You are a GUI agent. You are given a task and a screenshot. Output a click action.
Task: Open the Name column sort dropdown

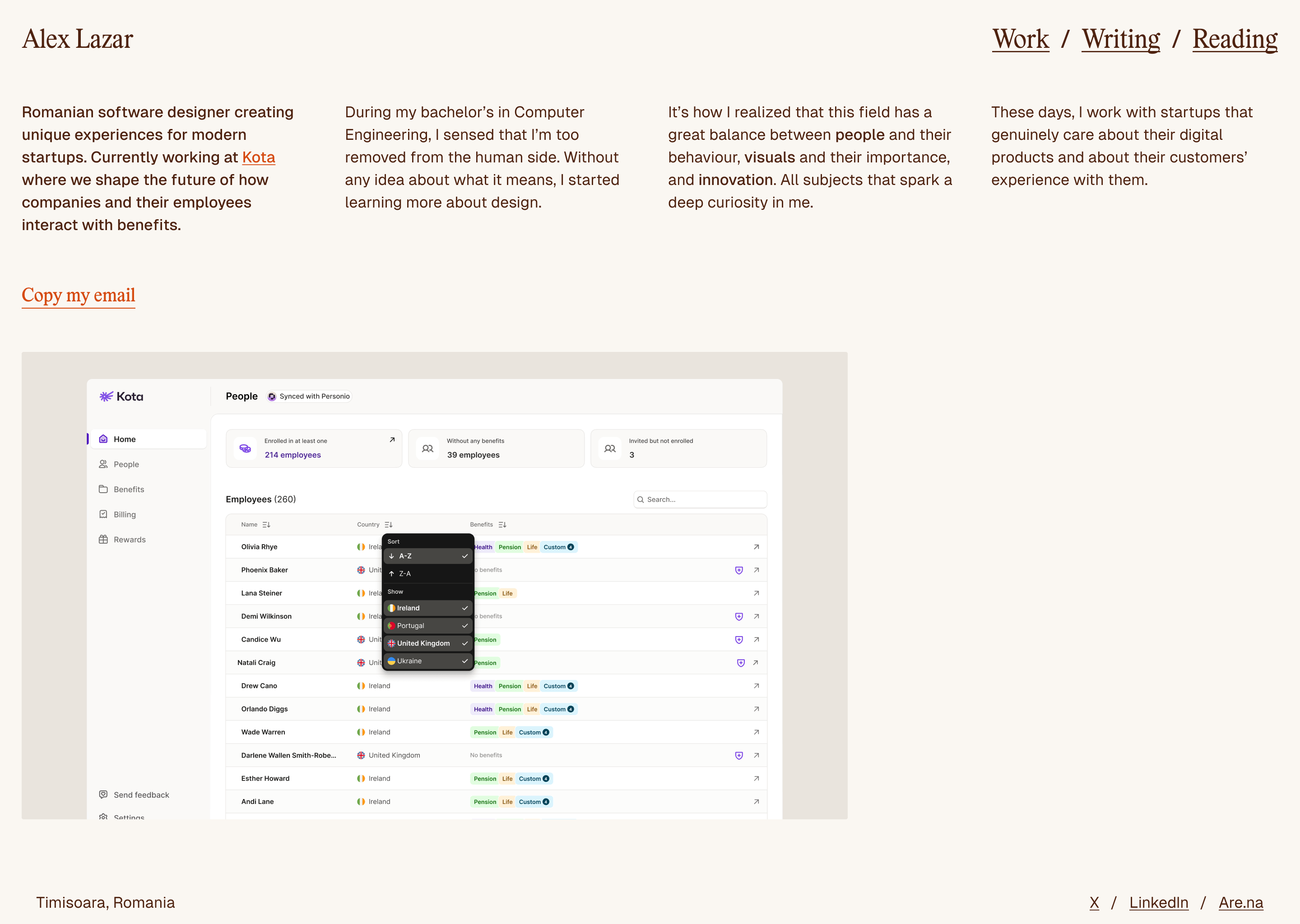click(266, 525)
